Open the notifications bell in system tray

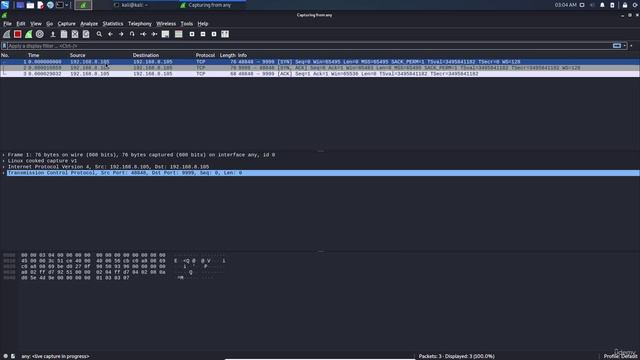[x=602, y=5]
